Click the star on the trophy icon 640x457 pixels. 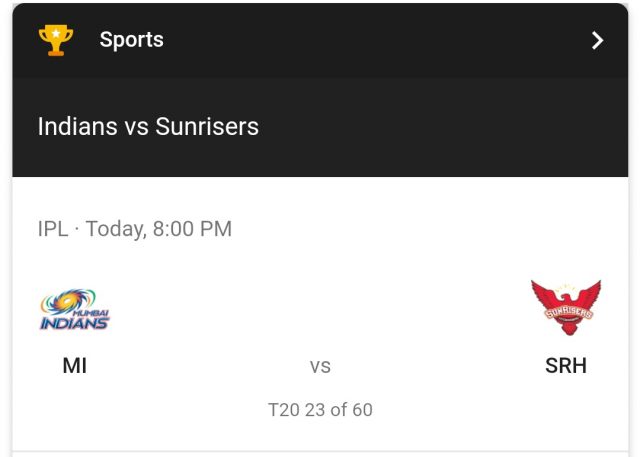pos(56,33)
